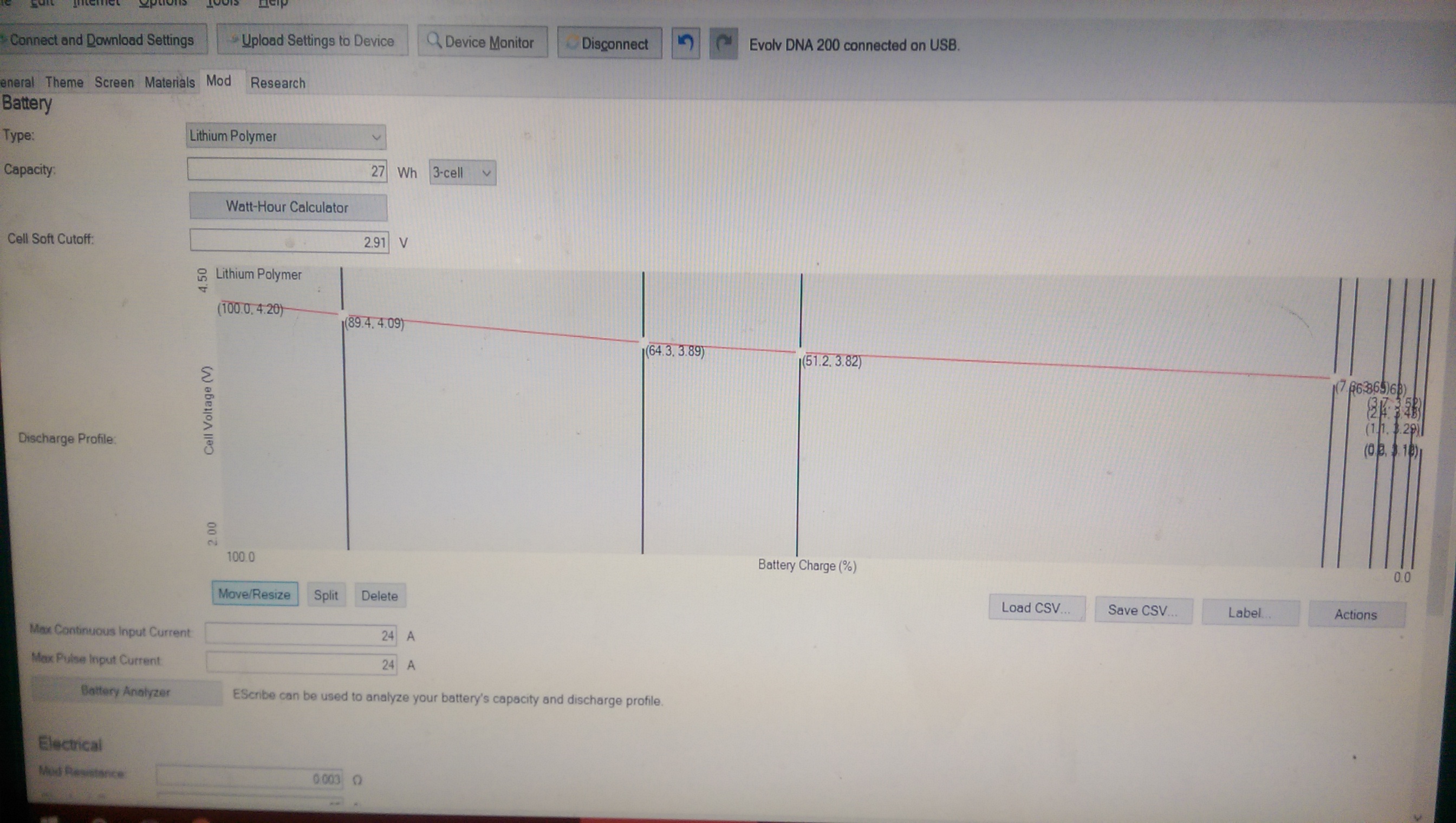Open the battery Type dropdown
1456x823 pixels.
coord(286,137)
